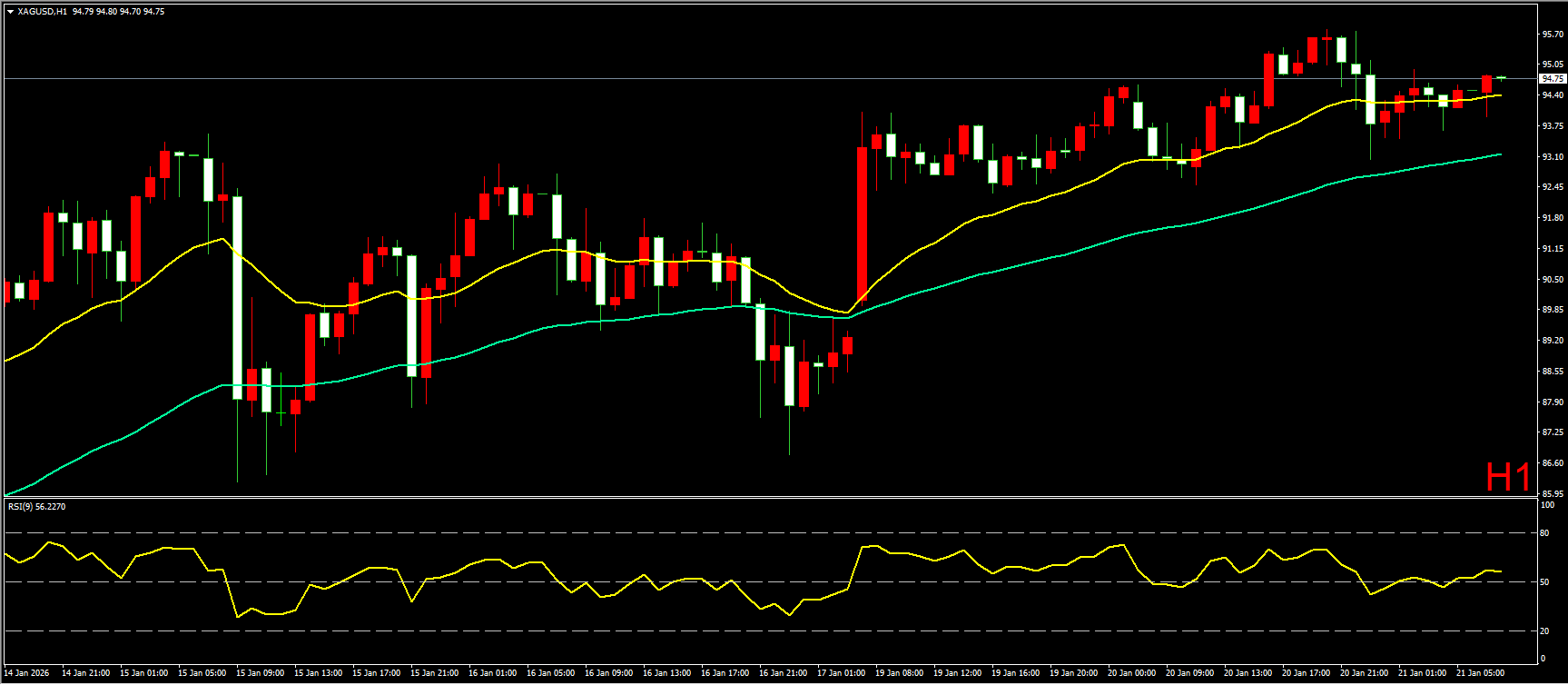Click the 19 Jan 16:00 time label
Viewport: 1568px width, 685px height.
pos(1015,673)
